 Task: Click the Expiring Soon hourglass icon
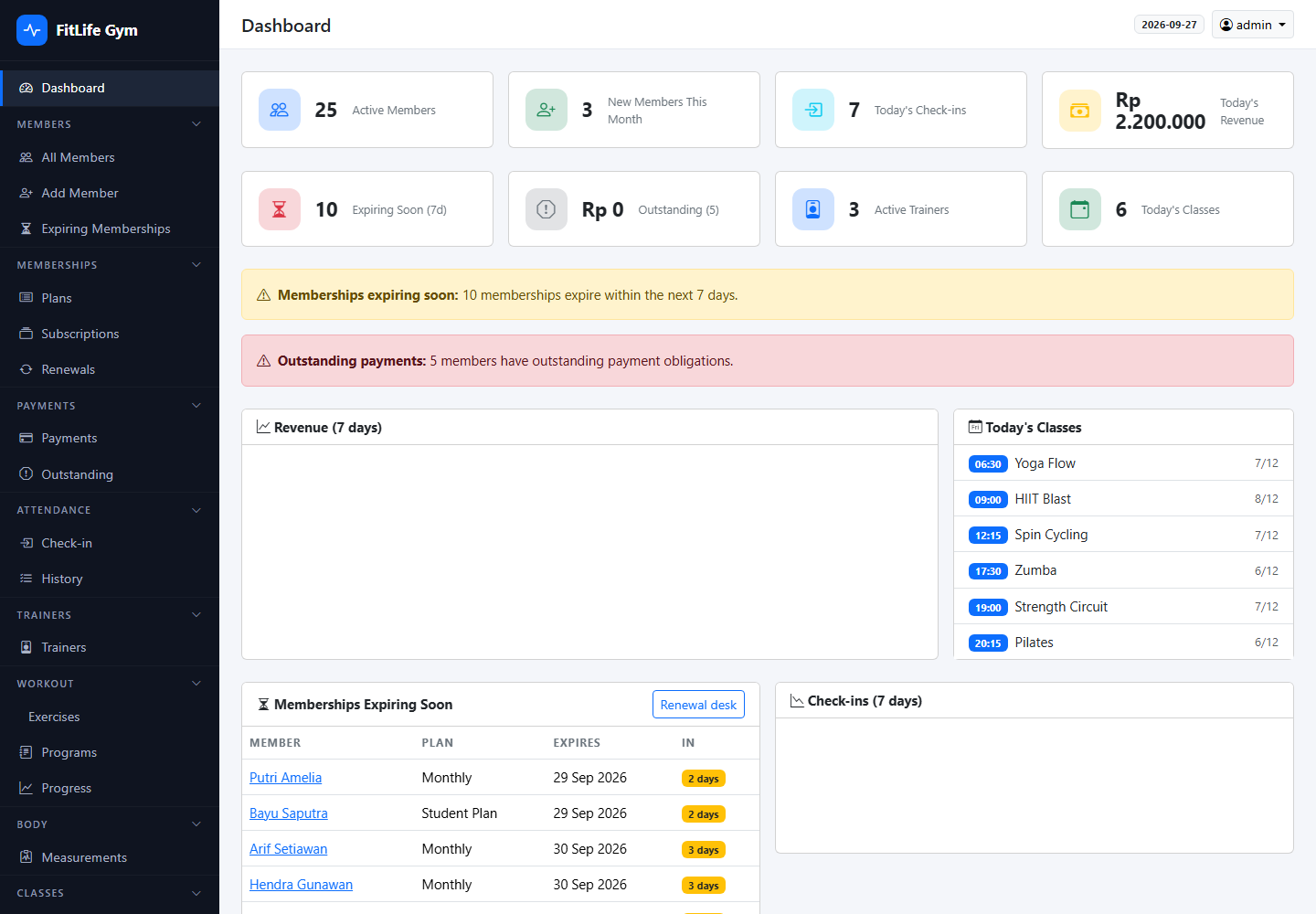tap(280, 209)
